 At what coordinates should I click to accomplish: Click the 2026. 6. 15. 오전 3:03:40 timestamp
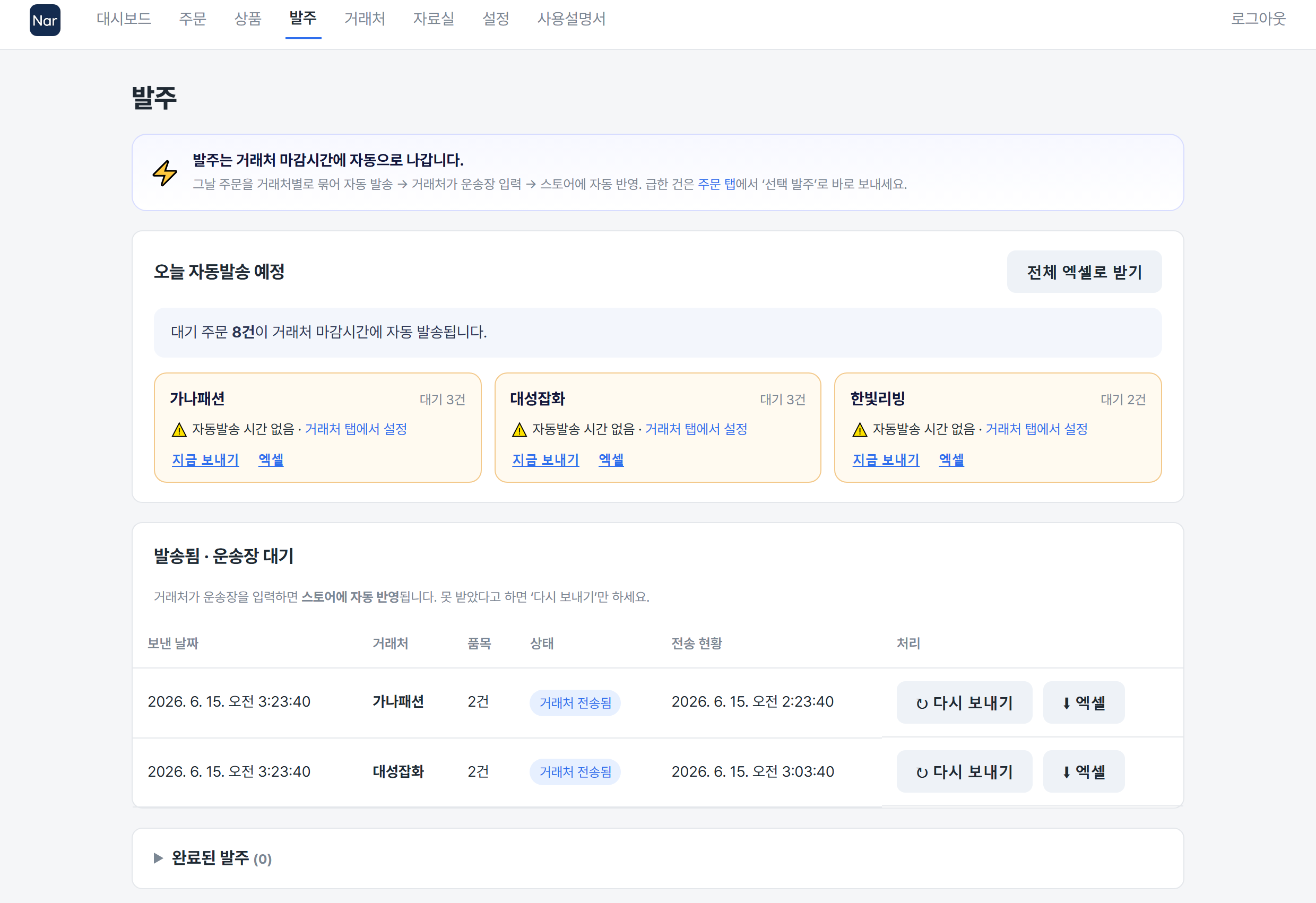(752, 771)
